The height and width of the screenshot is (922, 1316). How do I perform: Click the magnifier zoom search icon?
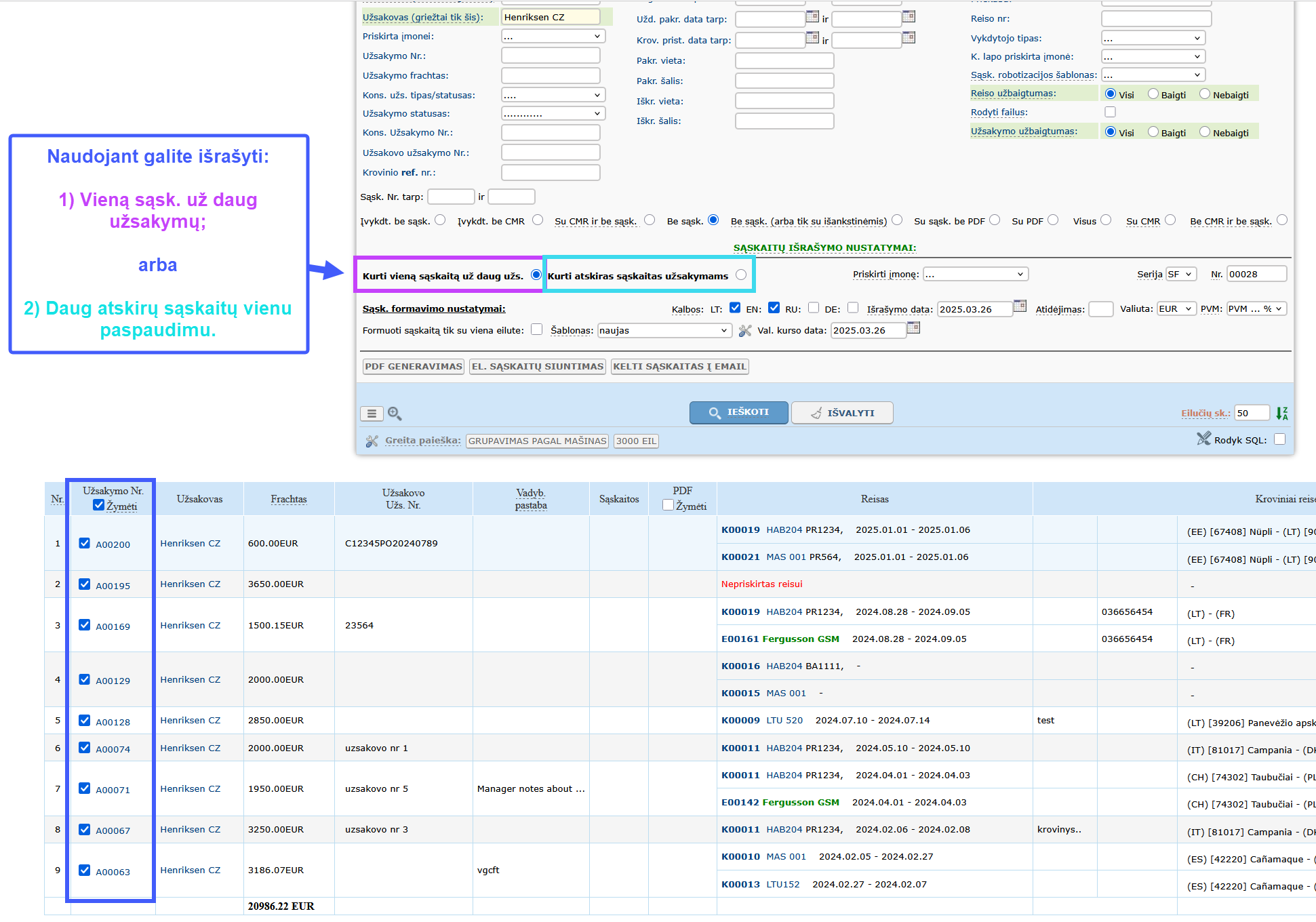coord(395,414)
